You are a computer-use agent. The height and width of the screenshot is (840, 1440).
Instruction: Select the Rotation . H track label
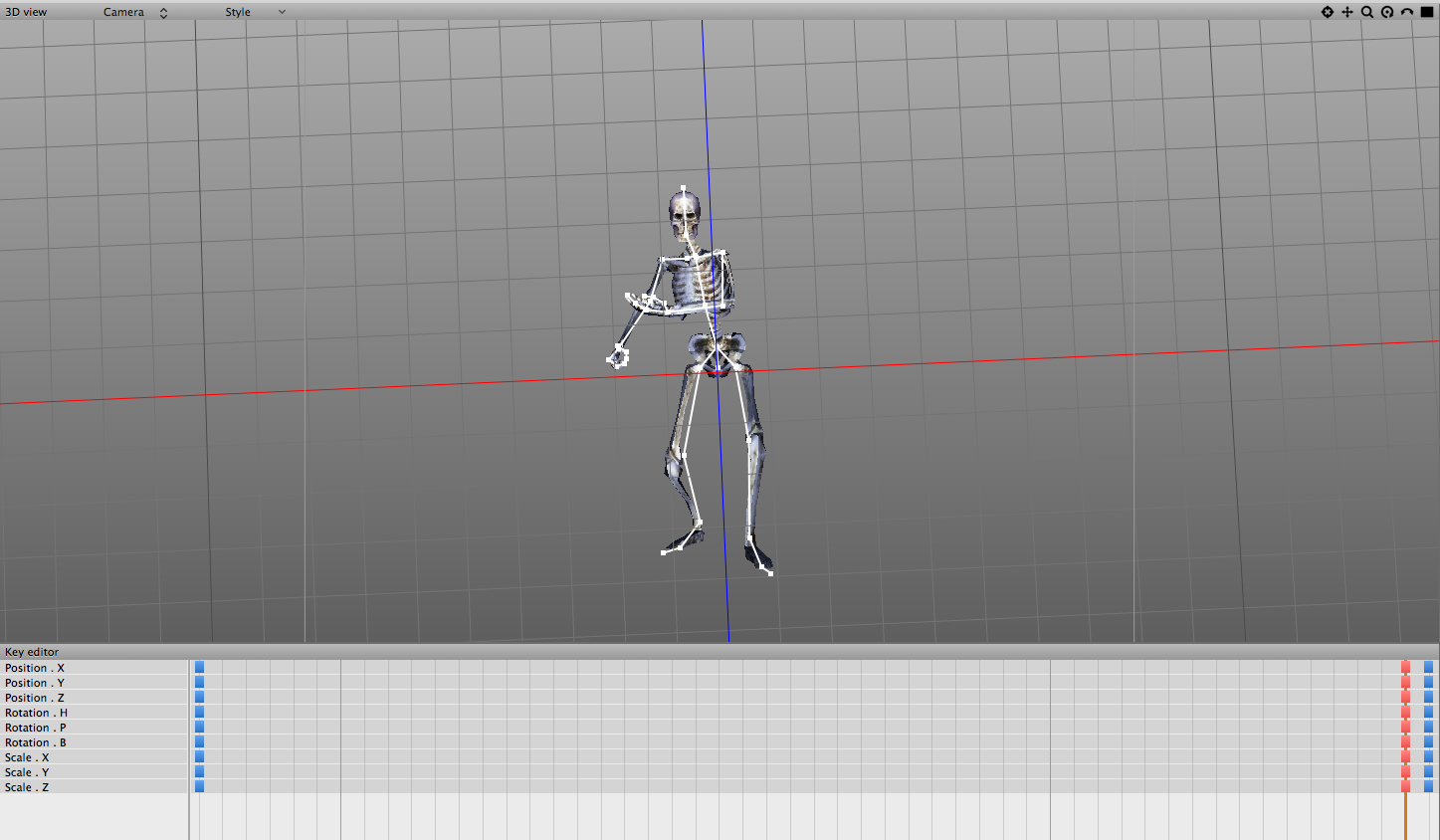click(x=36, y=713)
